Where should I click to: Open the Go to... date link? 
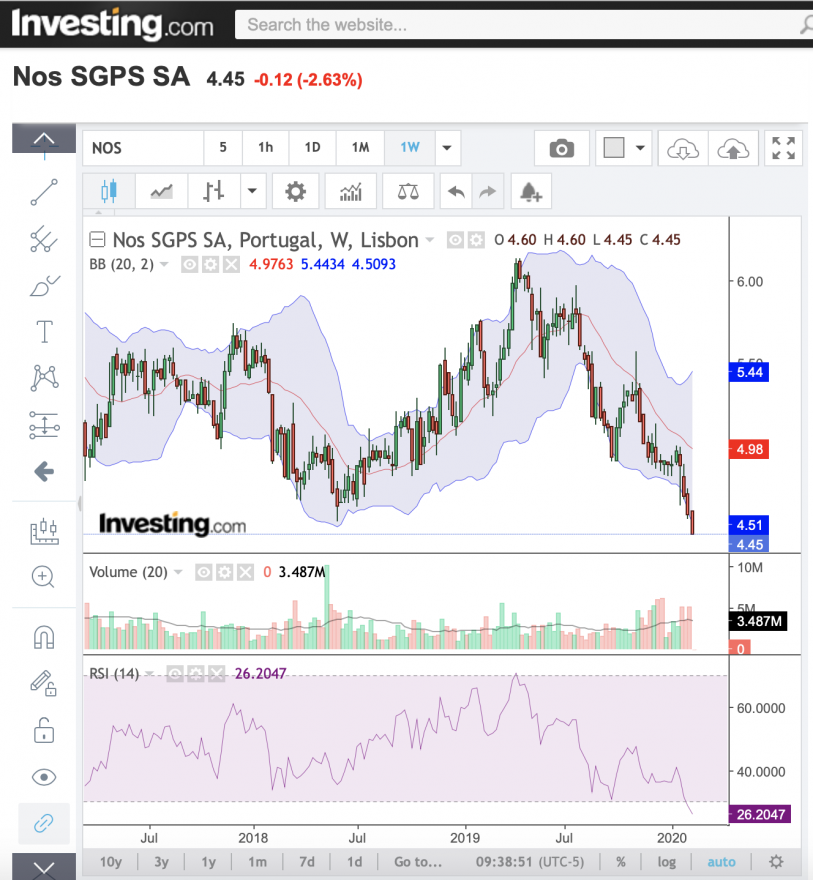418,861
